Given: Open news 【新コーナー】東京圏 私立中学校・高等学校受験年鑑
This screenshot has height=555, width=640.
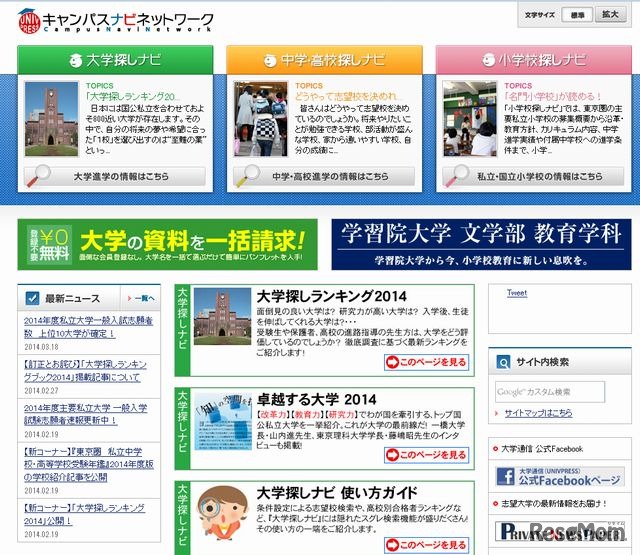Looking at the screenshot, I should click(89, 464).
